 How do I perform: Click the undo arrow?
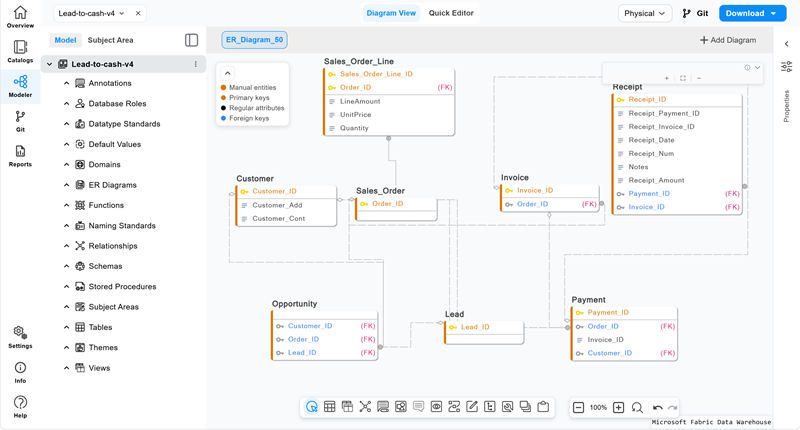[x=658, y=408]
